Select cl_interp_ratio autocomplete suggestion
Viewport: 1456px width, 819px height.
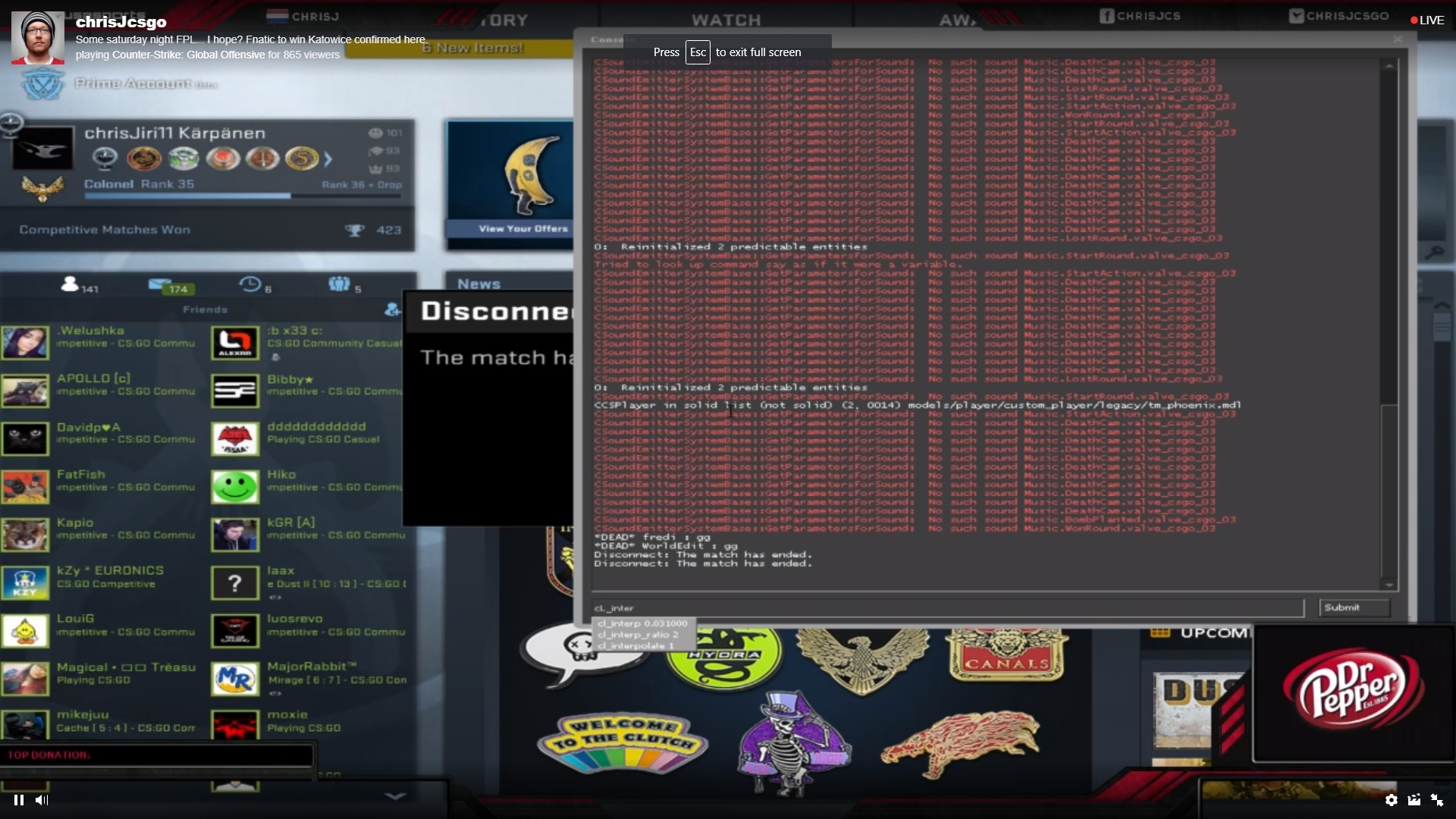click(638, 635)
